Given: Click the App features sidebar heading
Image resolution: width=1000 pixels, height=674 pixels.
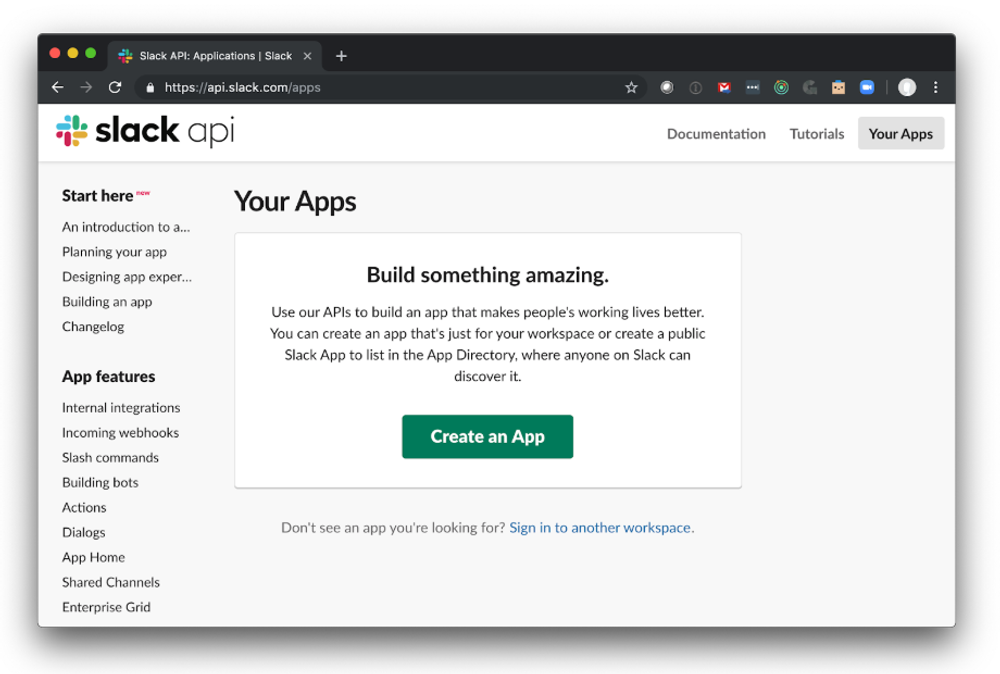Looking at the screenshot, I should click(x=108, y=376).
